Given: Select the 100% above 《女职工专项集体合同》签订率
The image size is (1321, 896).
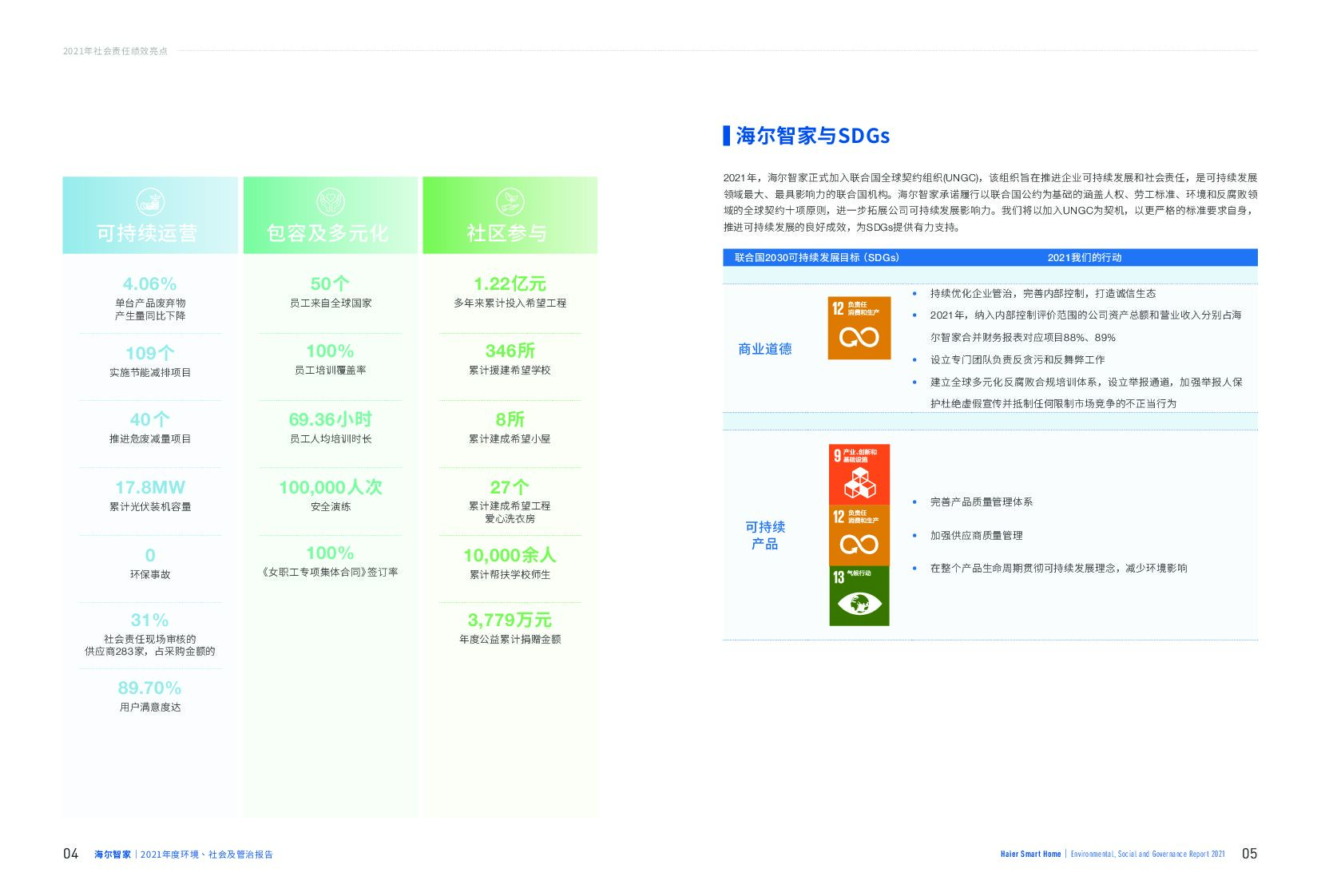Looking at the screenshot, I should tap(330, 553).
